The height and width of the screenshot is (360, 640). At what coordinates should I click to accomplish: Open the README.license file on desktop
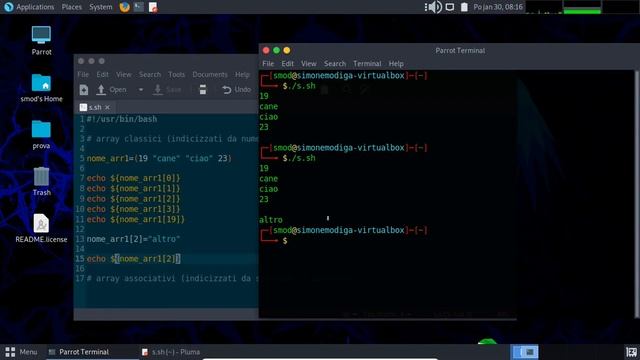pyautogui.click(x=41, y=229)
